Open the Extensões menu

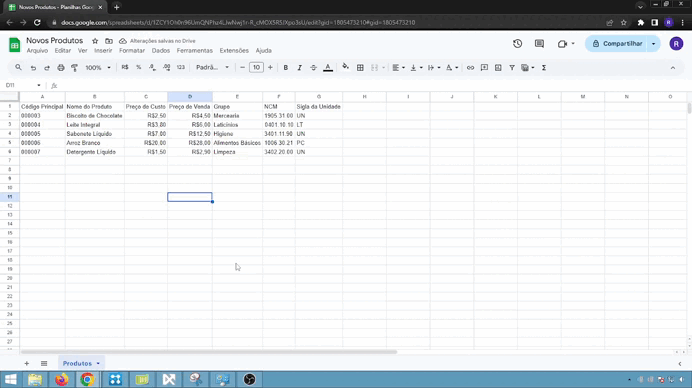[234, 50]
